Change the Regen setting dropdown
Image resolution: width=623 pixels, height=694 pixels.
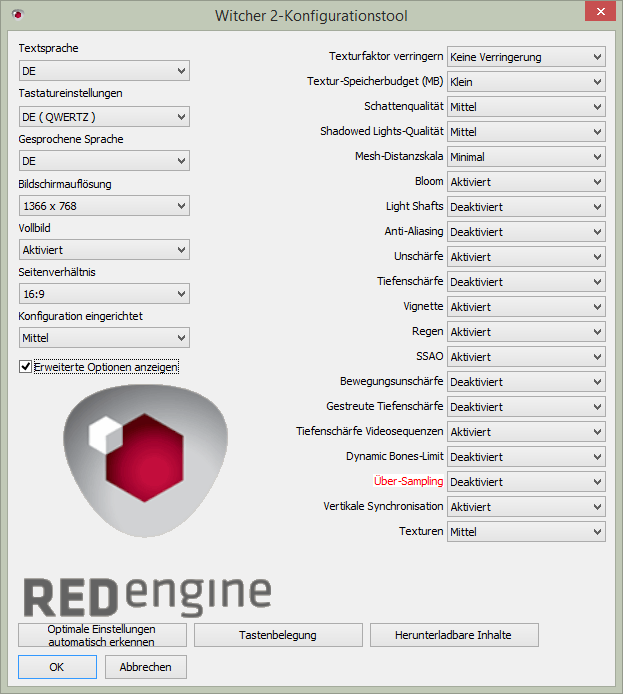[526, 332]
